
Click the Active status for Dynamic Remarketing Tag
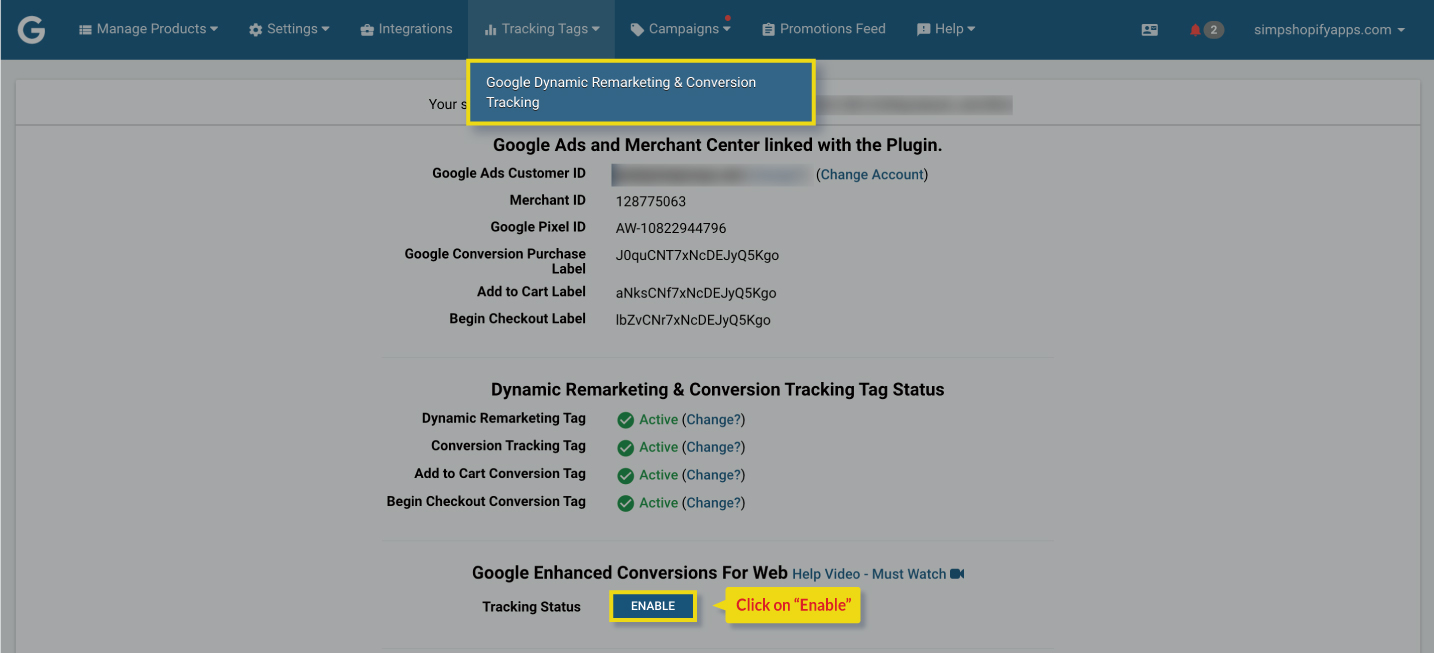(659, 420)
